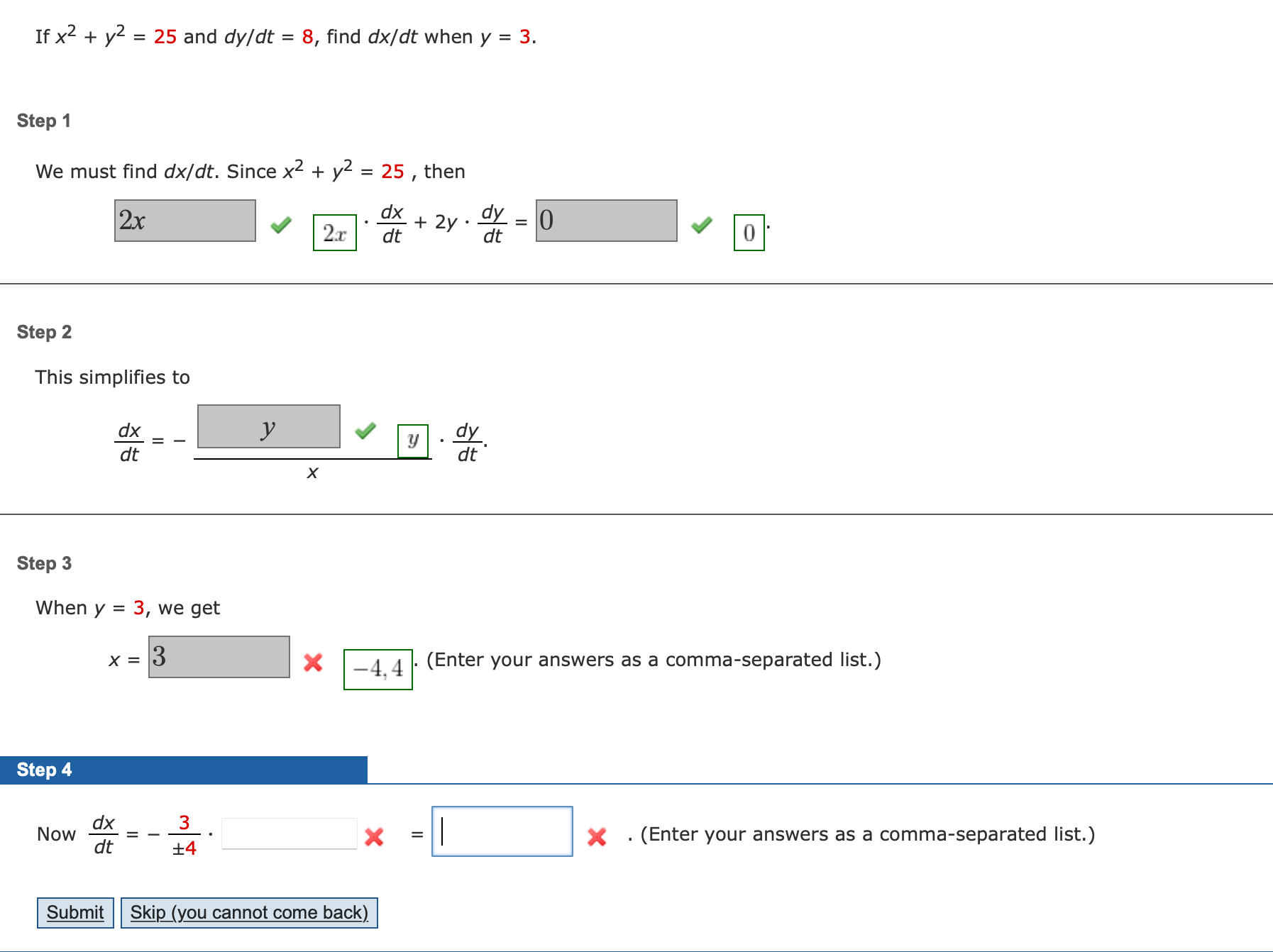
Task: Click the boxed answer key showing 2x
Action: point(334,232)
